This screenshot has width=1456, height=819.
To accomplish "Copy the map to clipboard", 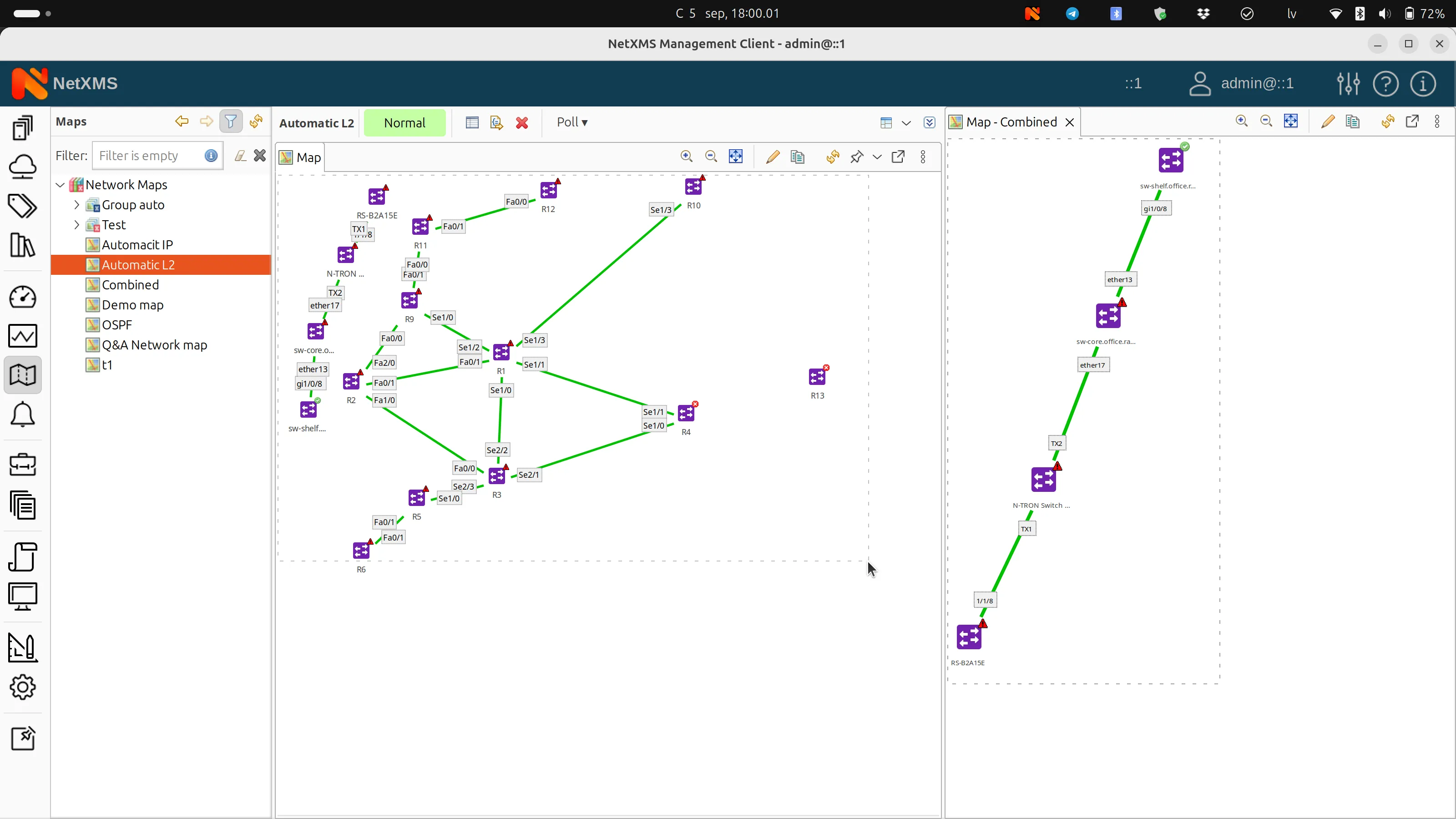I will coord(797,157).
